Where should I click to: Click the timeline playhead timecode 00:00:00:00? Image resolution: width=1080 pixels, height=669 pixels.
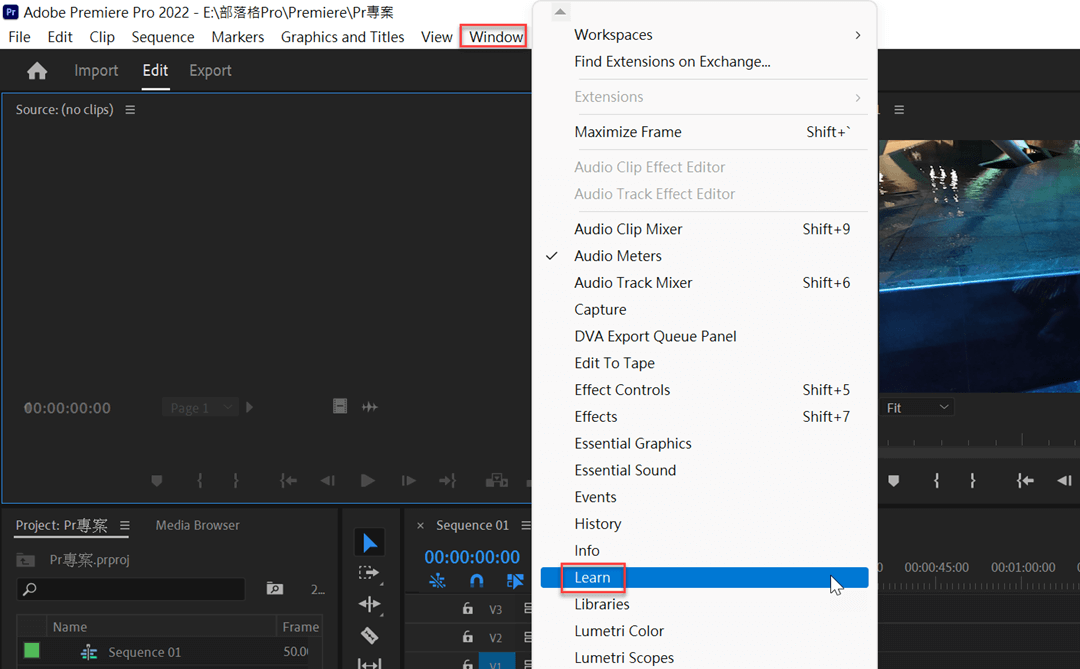(472, 557)
